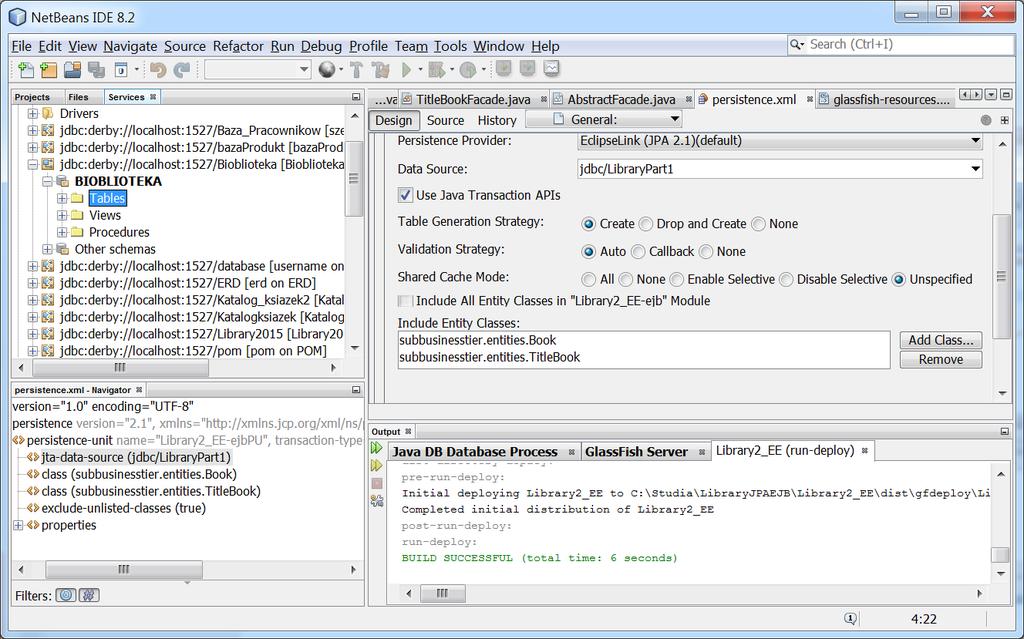Viewport: 1024px width, 639px height.
Task: Select jta-data-source node in Navigator
Action: click(x=136, y=457)
